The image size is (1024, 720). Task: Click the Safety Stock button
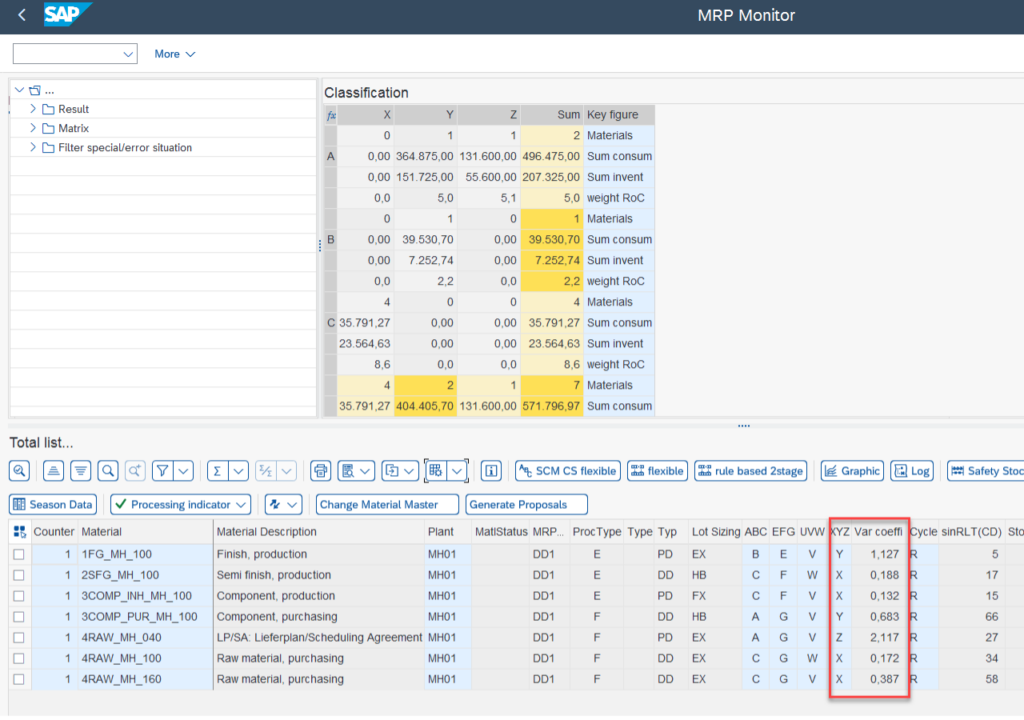[x=985, y=470]
